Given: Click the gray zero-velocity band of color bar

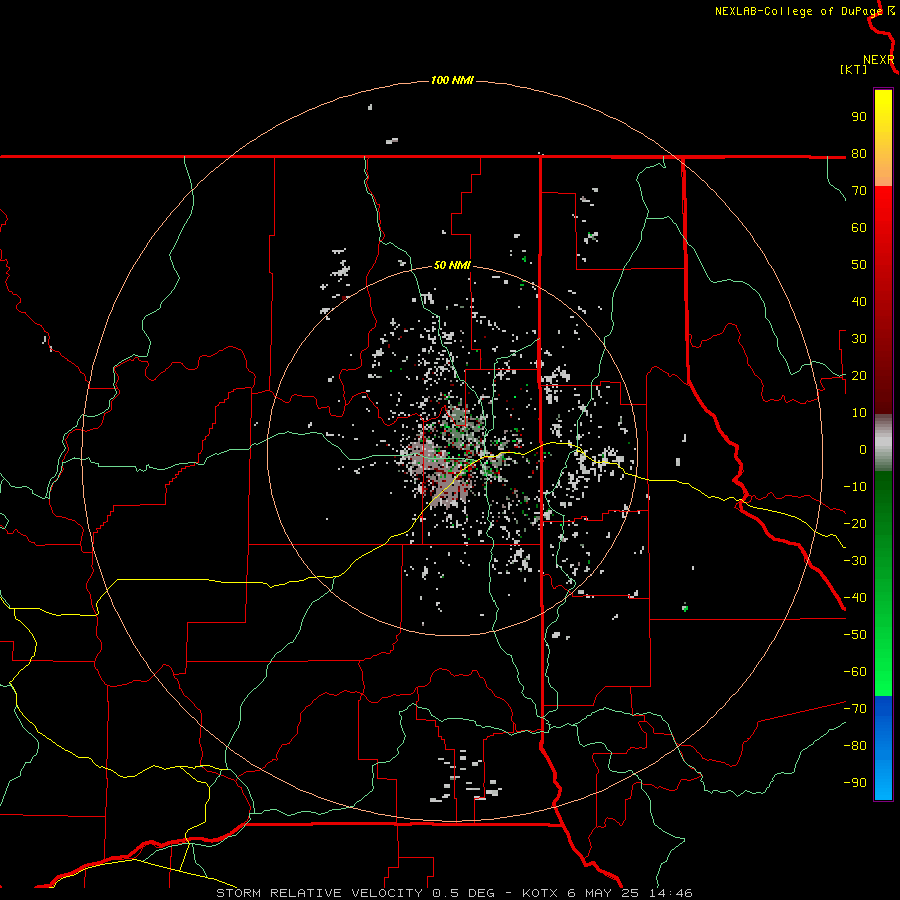Looking at the screenshot, I should (x=883, y=443).
